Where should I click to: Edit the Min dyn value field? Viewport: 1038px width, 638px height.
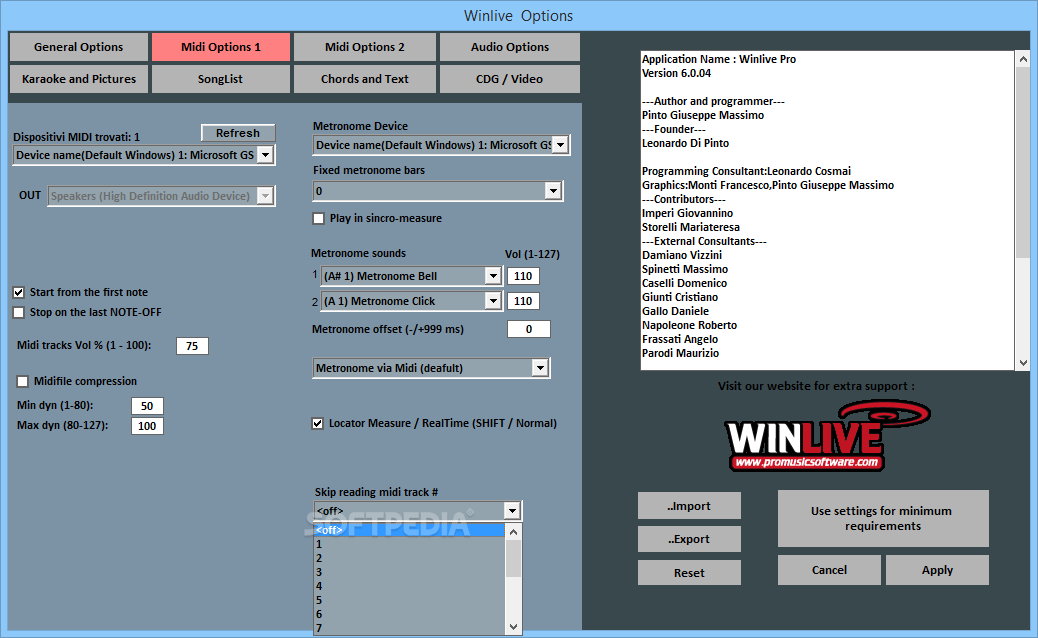point(147,406)
